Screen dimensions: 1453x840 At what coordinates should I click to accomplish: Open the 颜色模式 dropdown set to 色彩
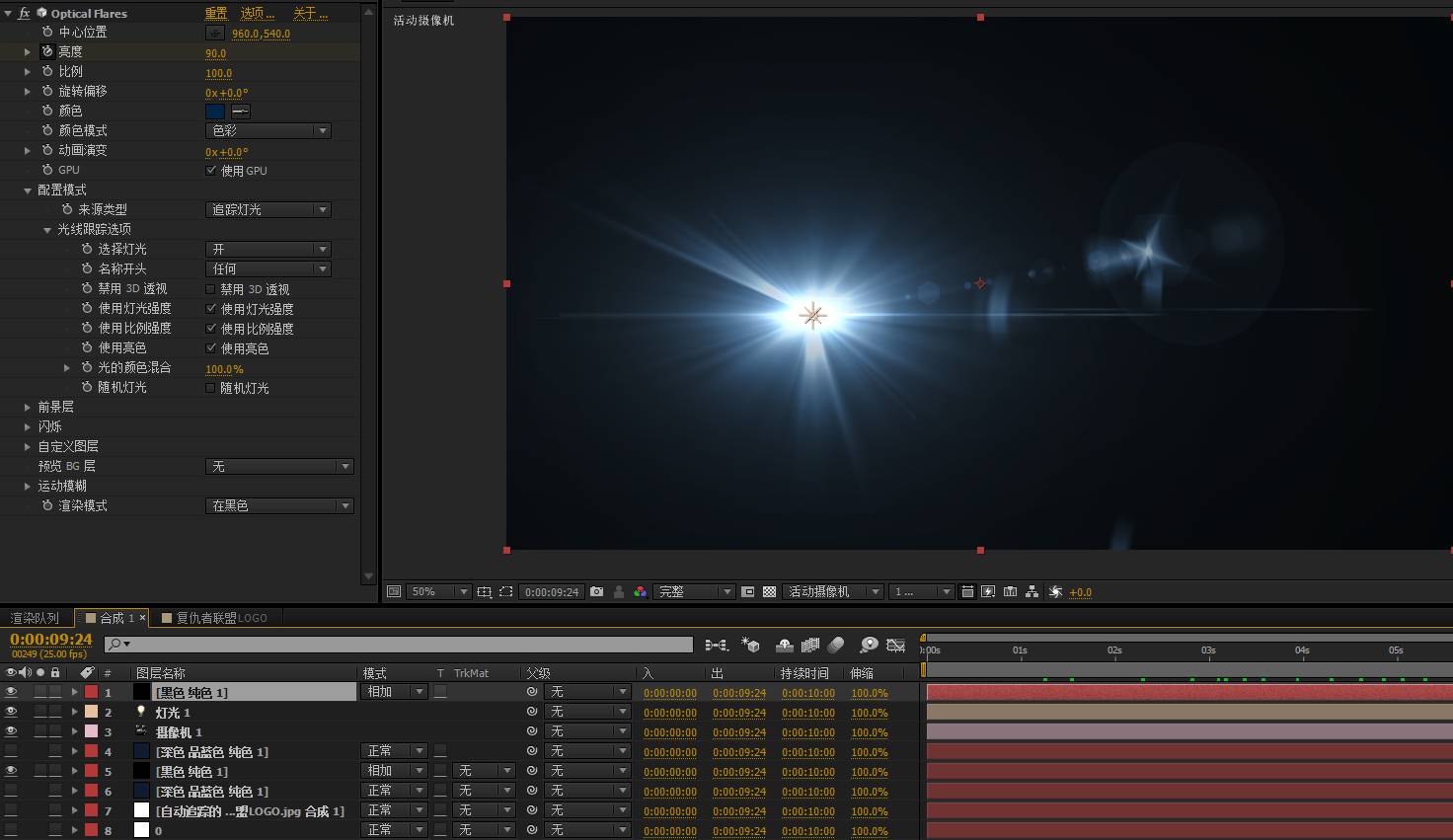pyautogui.click(x=268, y=130)
